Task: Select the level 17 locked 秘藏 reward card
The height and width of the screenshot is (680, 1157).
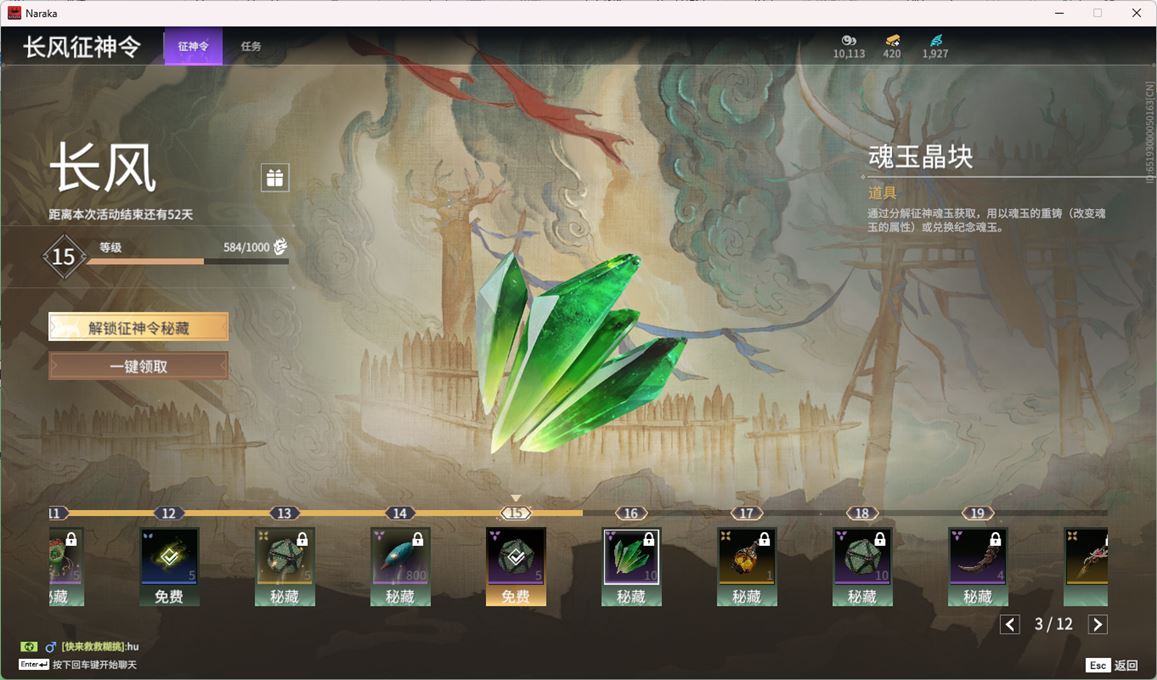Action: [747, 567]
